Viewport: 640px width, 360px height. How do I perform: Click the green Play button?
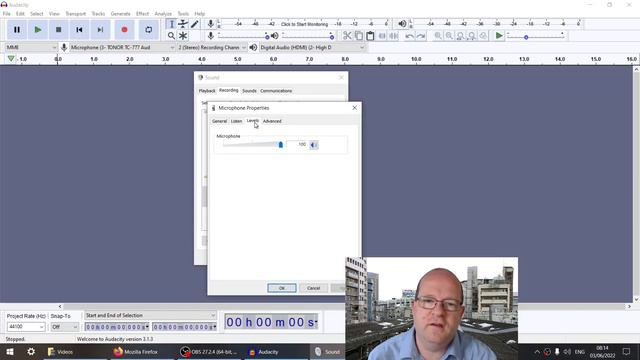point(38,30)
